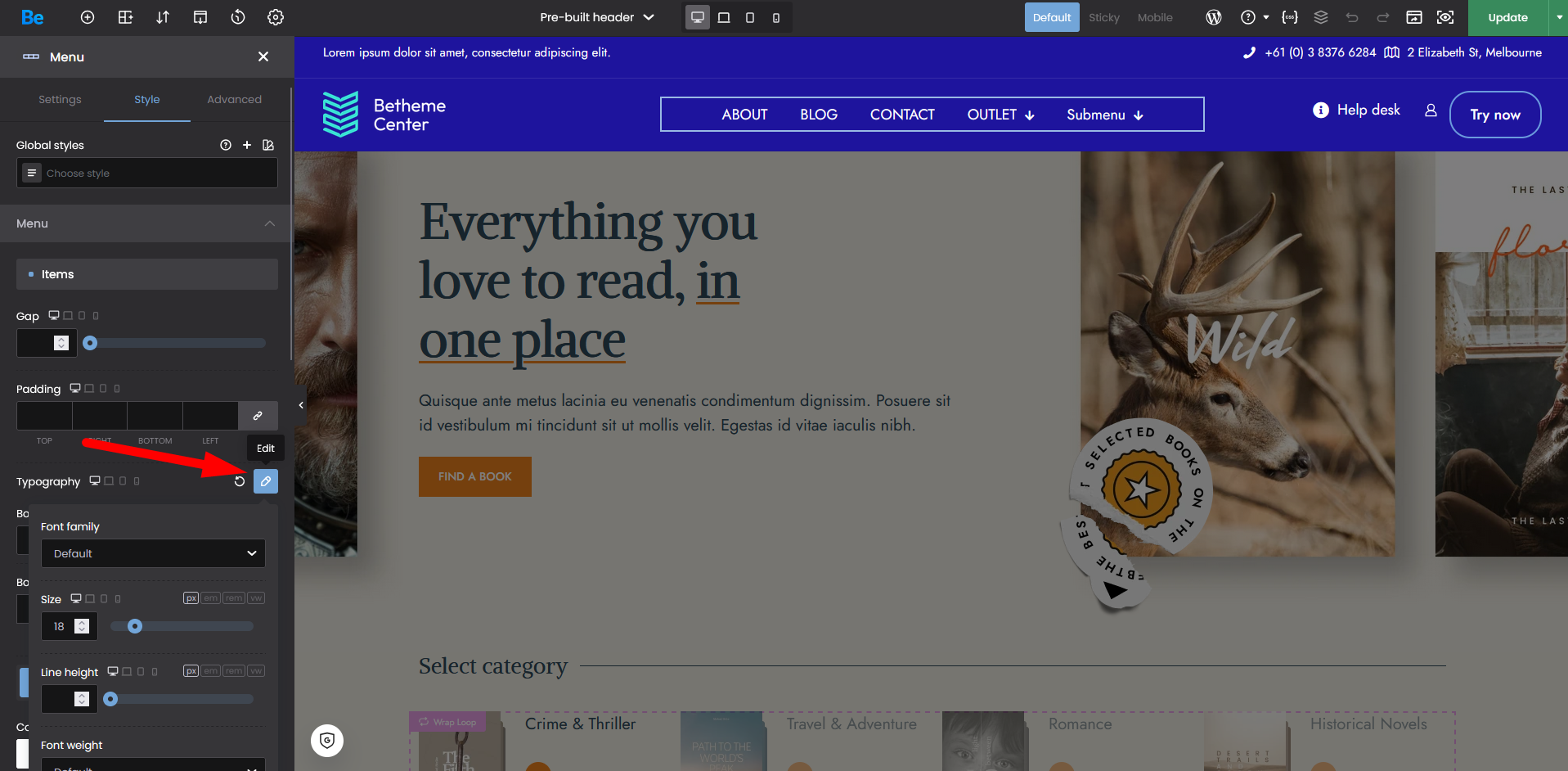Click the green Update button
This screenshot has height=771, width=1568.
(x=1507, y=17)
